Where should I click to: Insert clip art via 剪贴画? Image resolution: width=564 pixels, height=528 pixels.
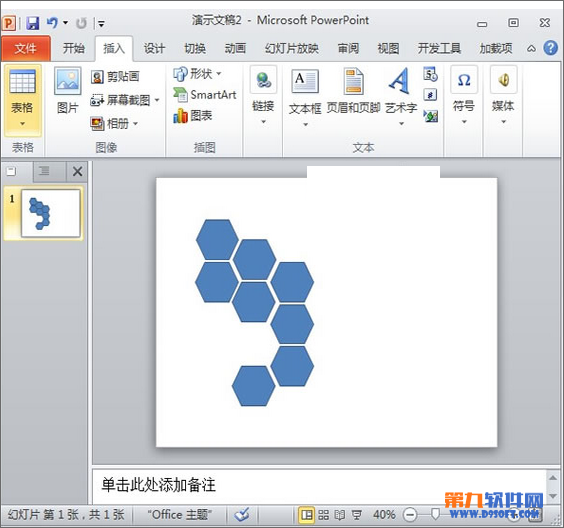(115, 76)
